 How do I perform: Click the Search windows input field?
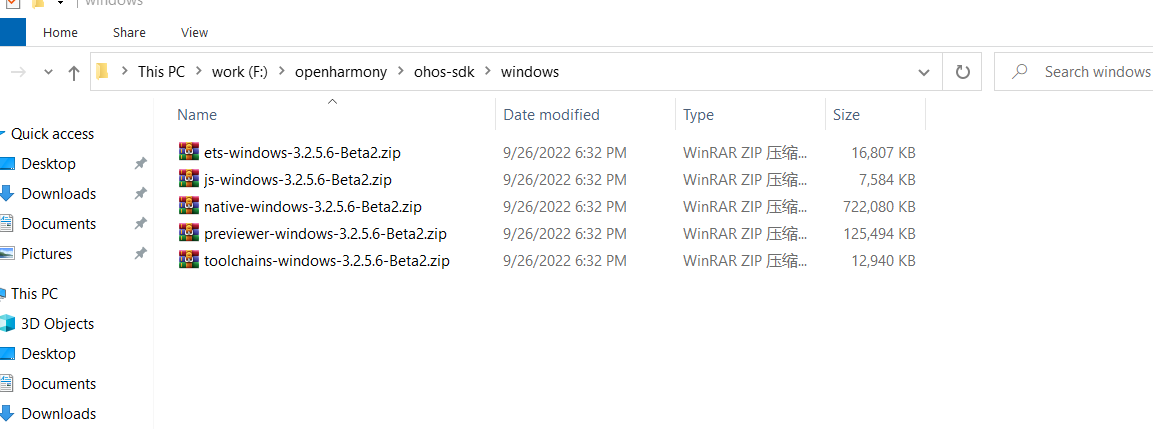coord(1074,72)
